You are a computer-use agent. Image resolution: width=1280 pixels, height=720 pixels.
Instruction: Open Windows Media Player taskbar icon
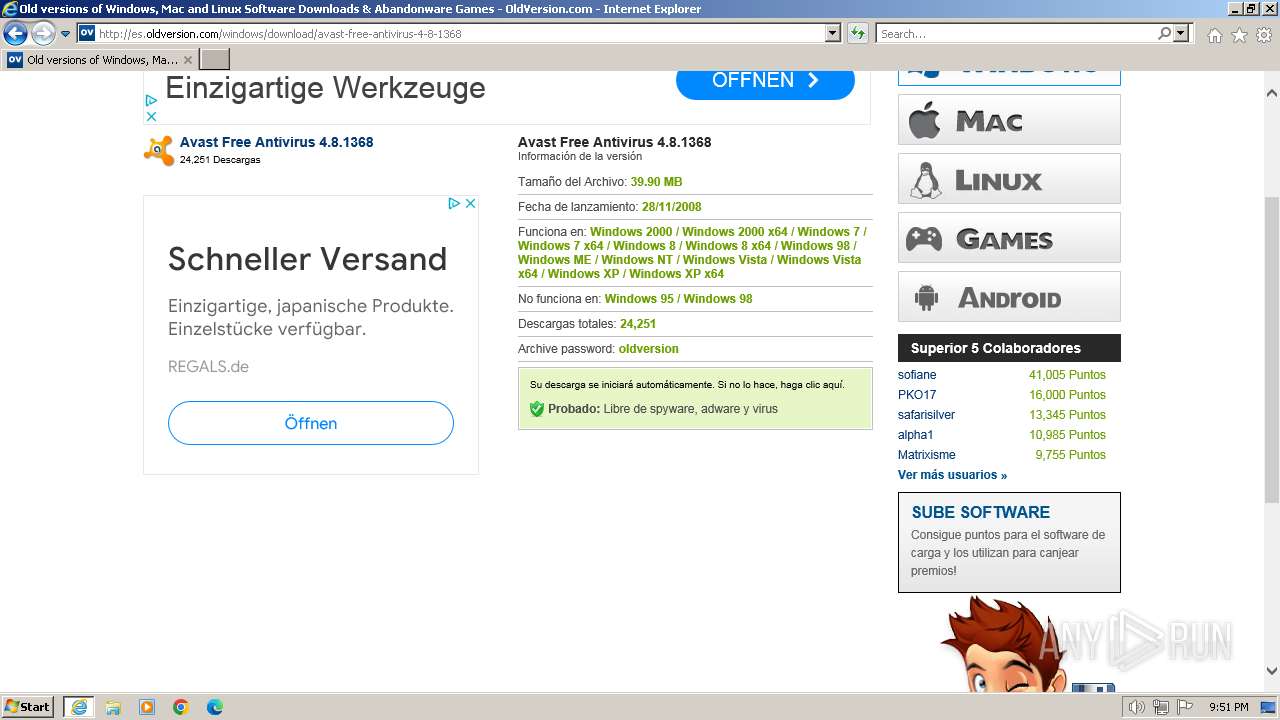tap(147, 707)
